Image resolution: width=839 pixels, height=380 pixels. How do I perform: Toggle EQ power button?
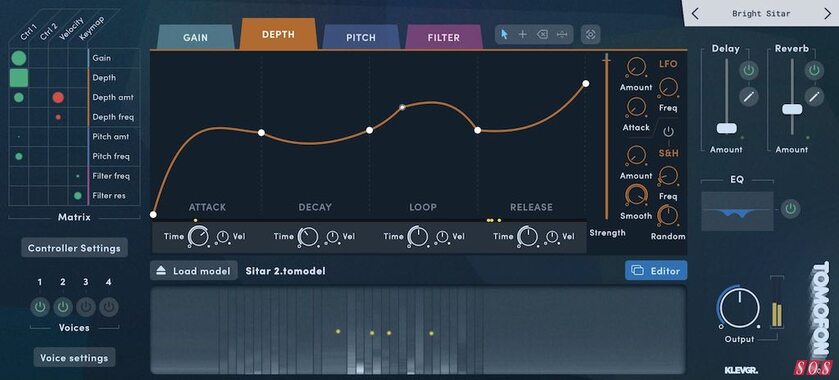pyautogui.click(x=790, y=208)
